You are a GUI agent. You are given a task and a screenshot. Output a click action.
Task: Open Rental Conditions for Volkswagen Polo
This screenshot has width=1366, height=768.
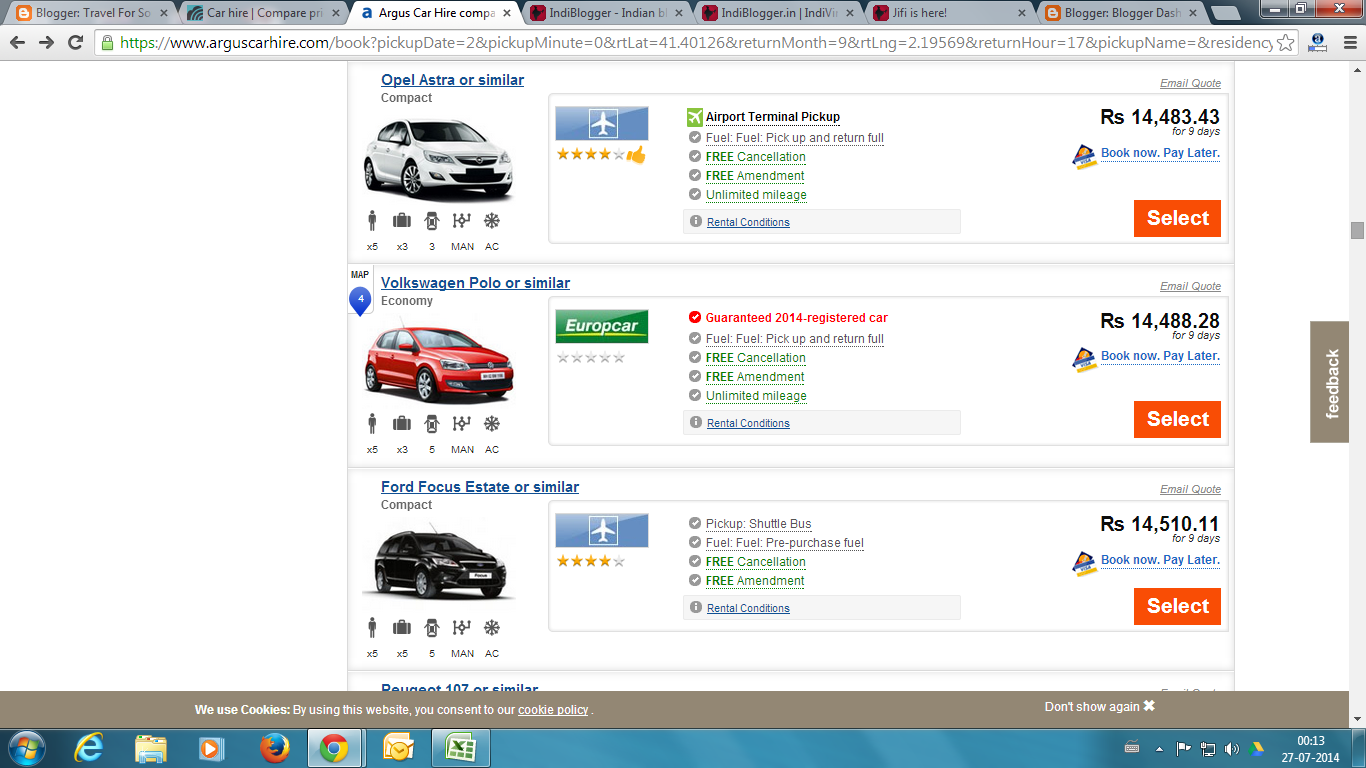click(748, 423)
